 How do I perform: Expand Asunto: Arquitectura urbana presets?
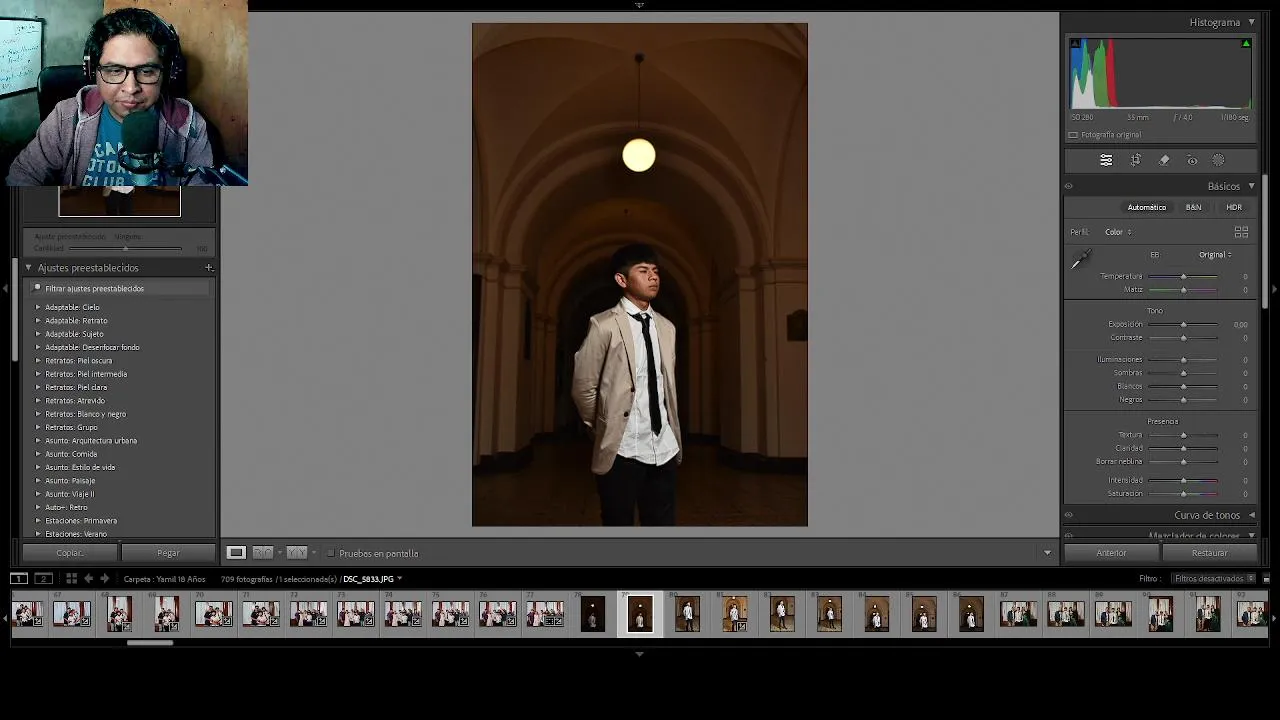[38, 440]
